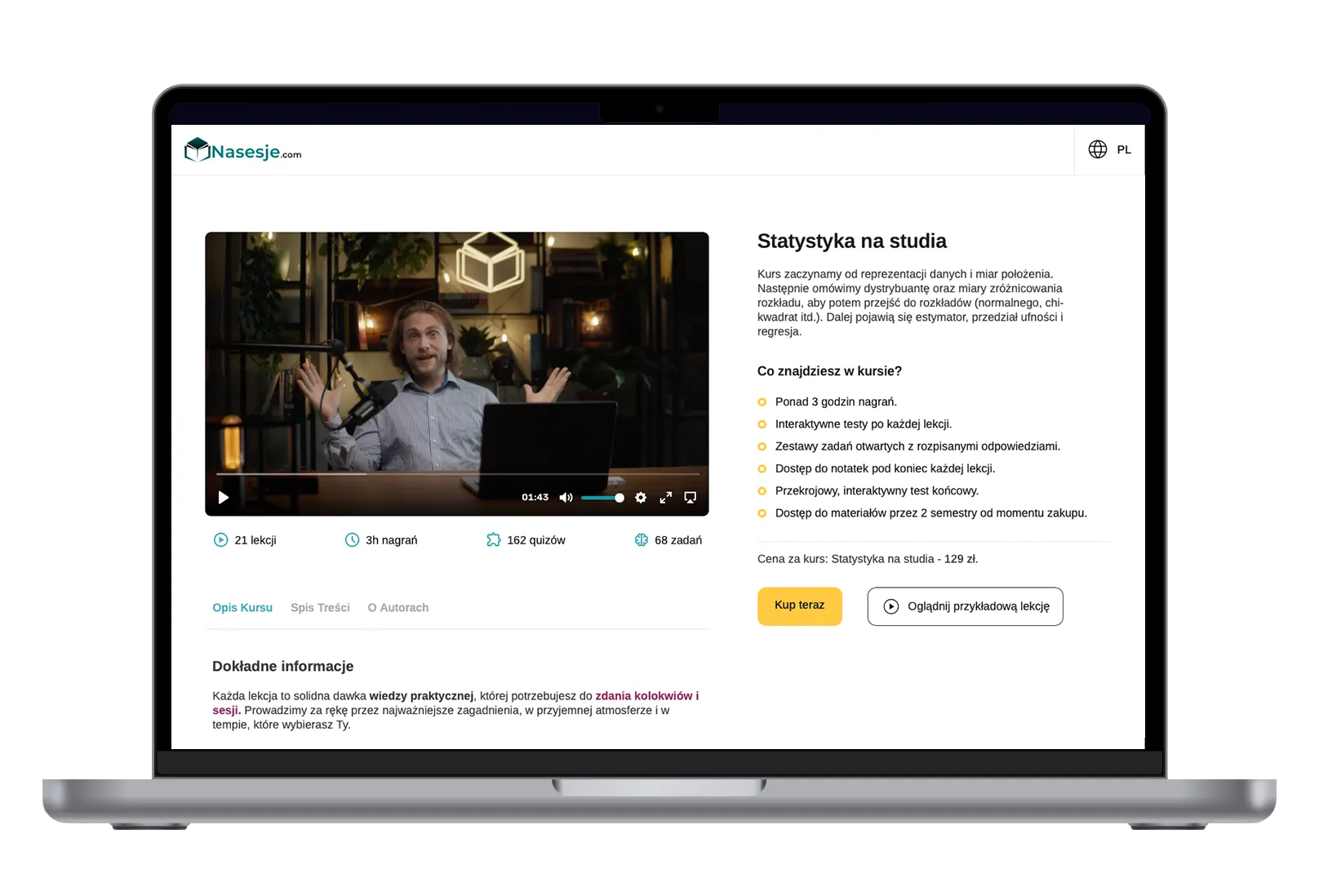Click the '162 quizów' label

[536, 540]
